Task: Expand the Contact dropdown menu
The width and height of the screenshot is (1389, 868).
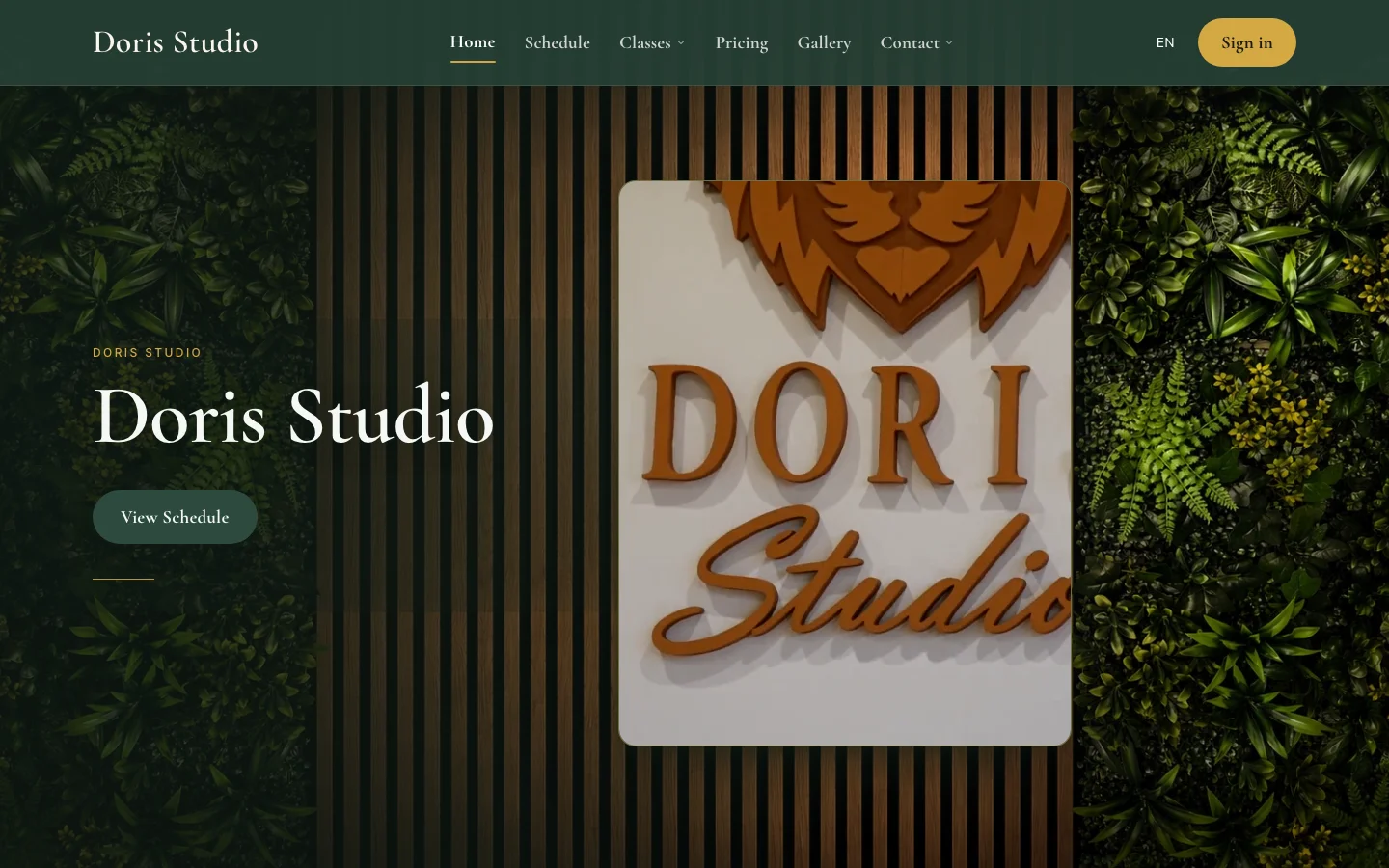Action: [x=916, y=42]
